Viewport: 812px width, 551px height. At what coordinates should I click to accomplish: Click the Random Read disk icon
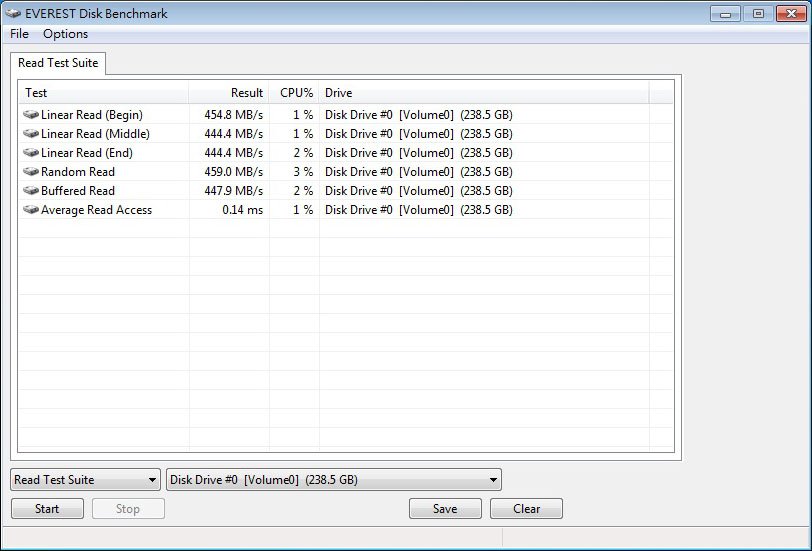click(x=31, y=171)
